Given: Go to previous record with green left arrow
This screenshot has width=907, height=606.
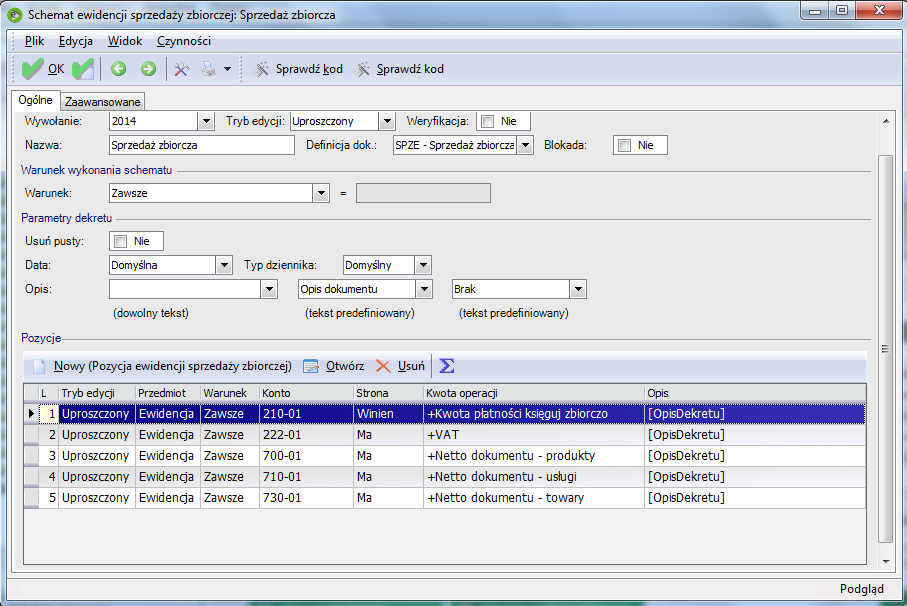Looking at the screenshot, I should pos(119,69).
